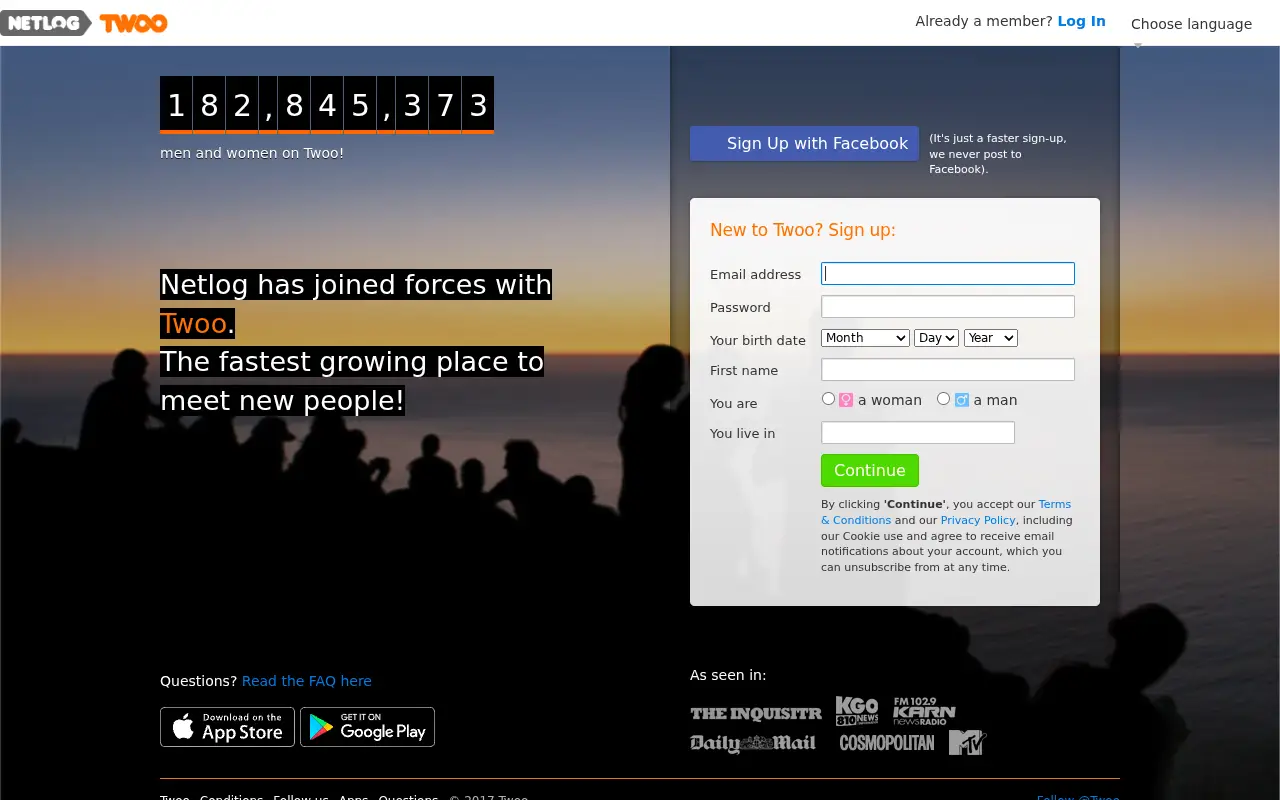Click the "As seen in:" label
This screenshot has height=800, width=1280.
[728, 675]
